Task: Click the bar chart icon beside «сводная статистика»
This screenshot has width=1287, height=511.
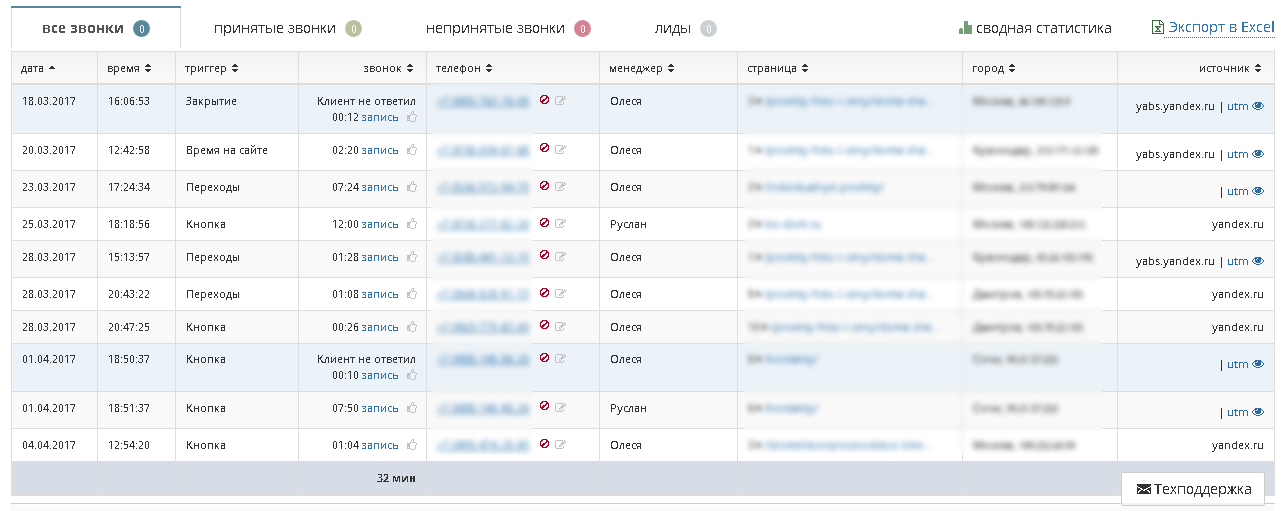Action: pyautogui.click(x=965, y=28)
